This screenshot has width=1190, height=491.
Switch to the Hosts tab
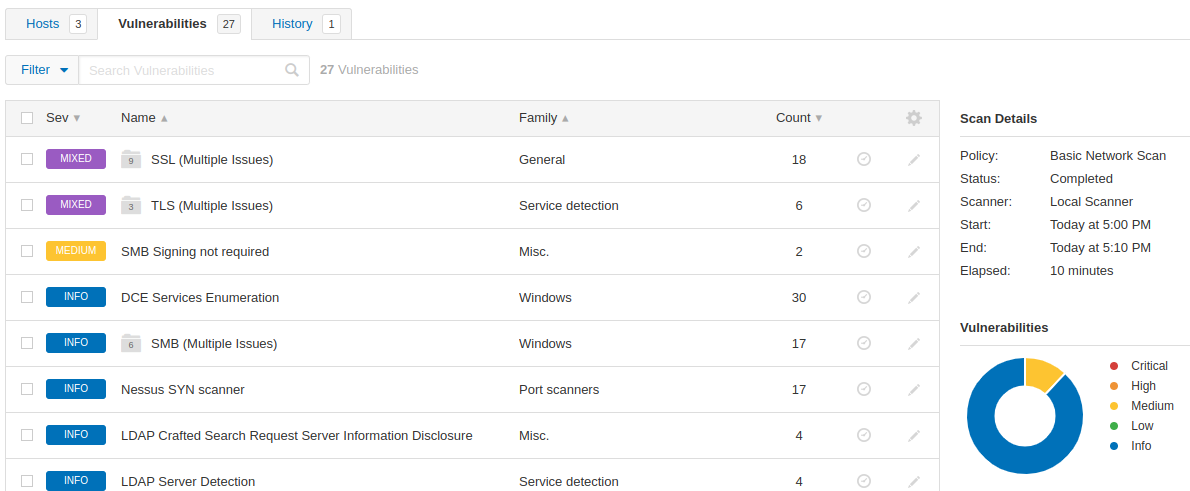(52, 24)
